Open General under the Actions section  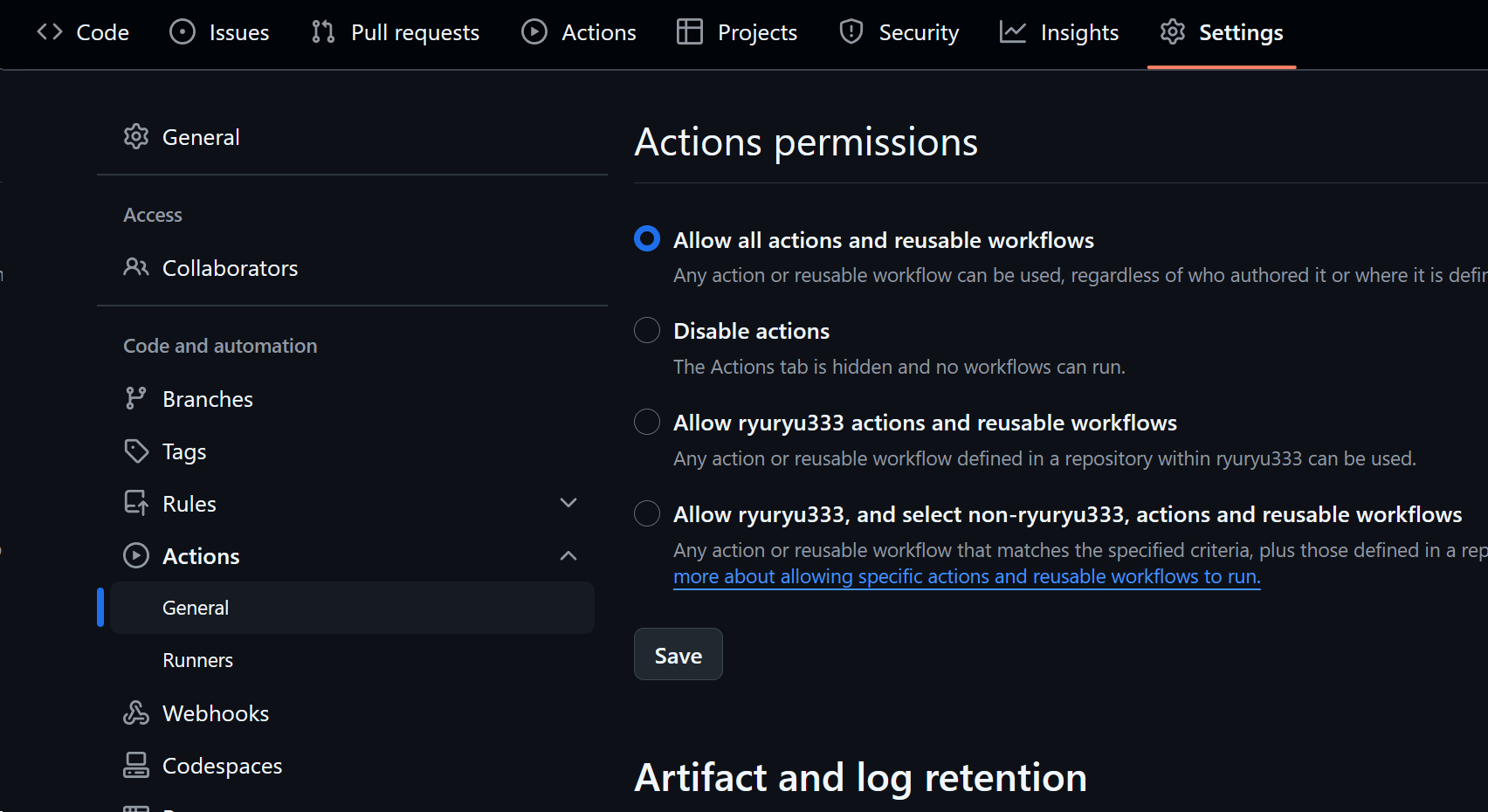pos(353,608)
